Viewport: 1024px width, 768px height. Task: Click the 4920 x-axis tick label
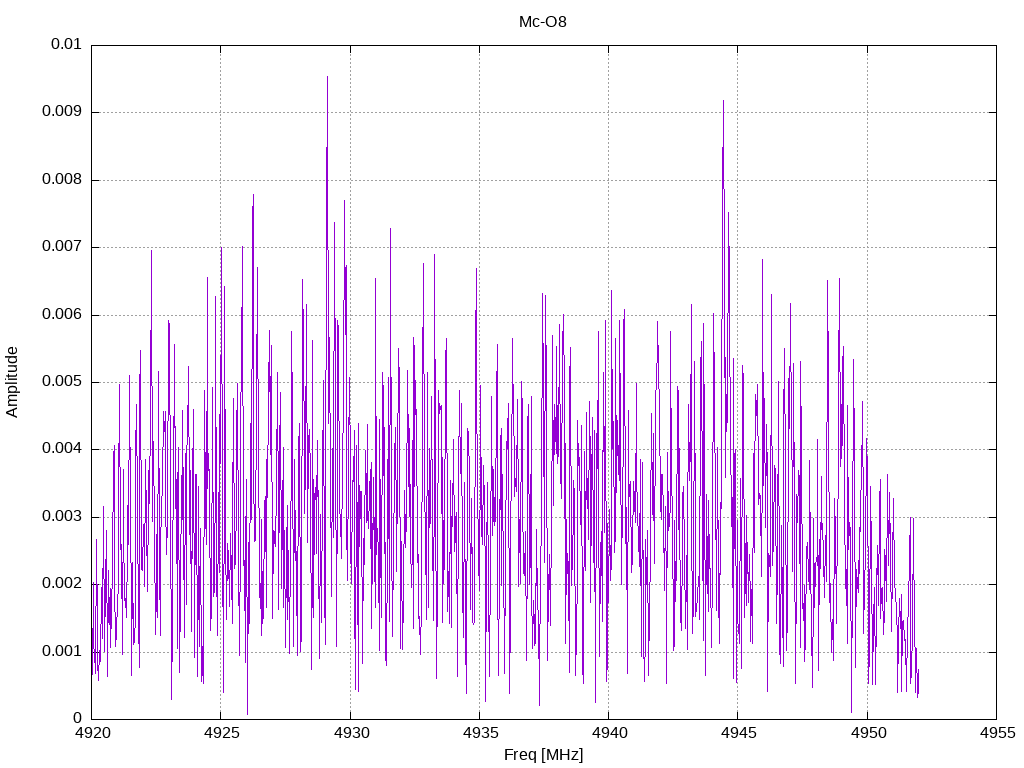[x=92, y=733]
